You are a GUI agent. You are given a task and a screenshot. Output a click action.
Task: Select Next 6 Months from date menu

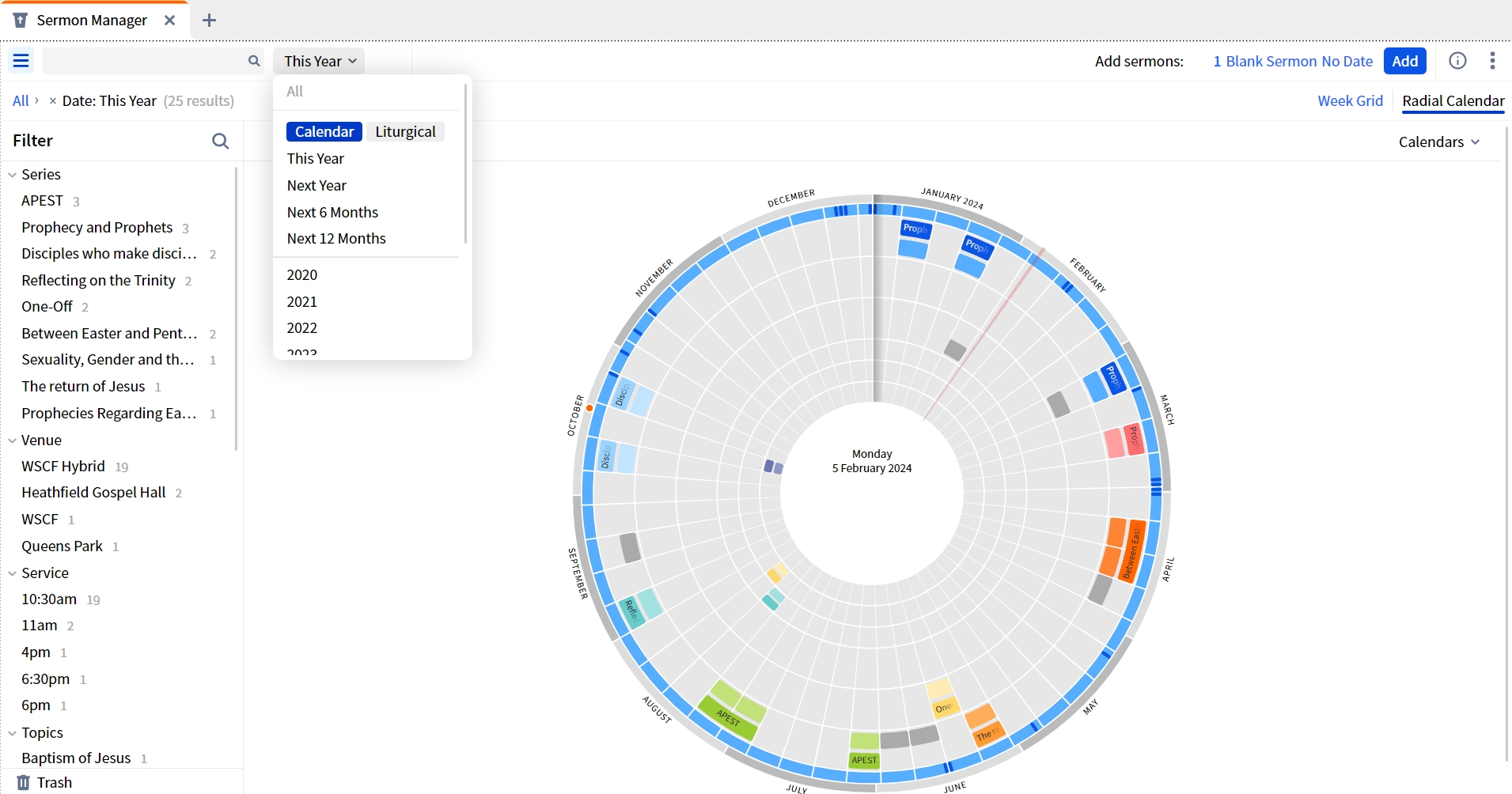click(x=332, y=212)
